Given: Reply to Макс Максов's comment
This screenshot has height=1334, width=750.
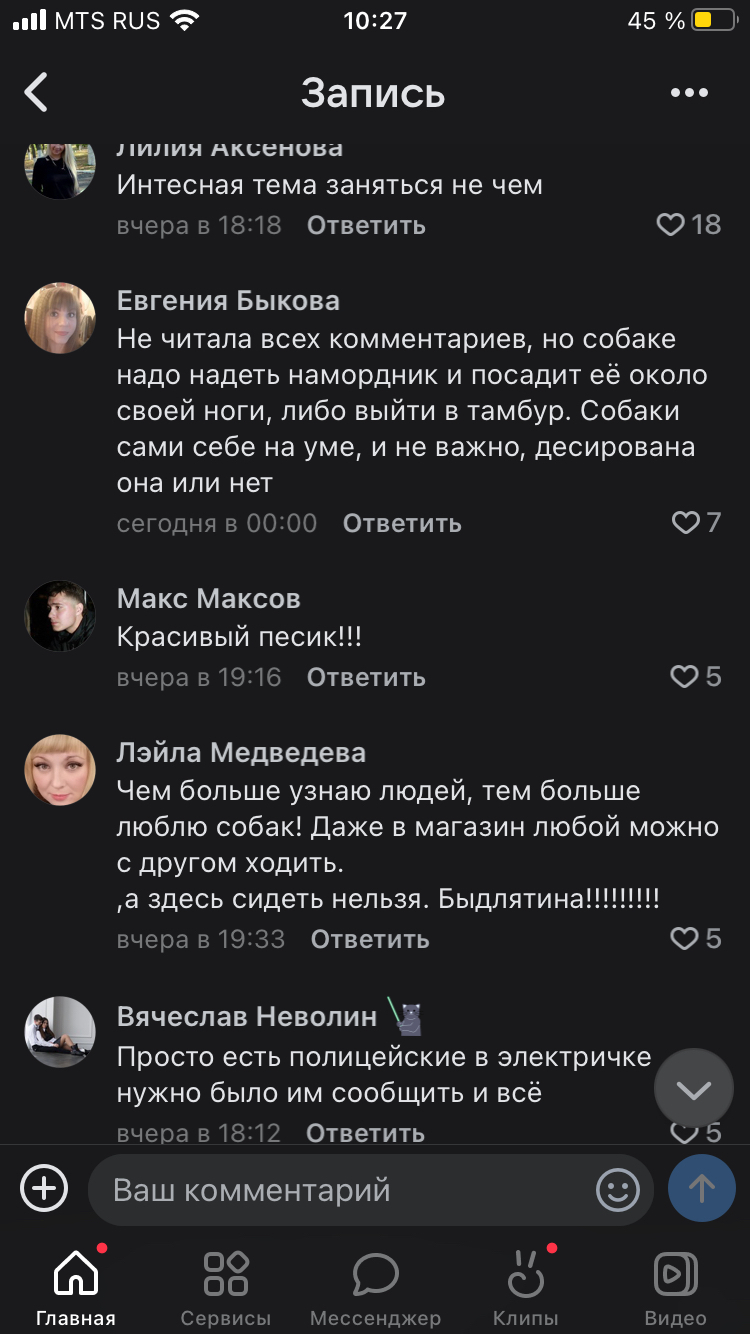Looking at the screenshot, I should coord(366,677).
